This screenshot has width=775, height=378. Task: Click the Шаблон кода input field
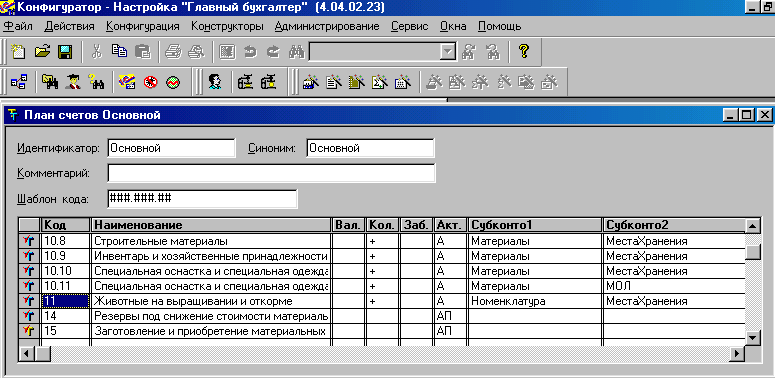pos(202,199)
